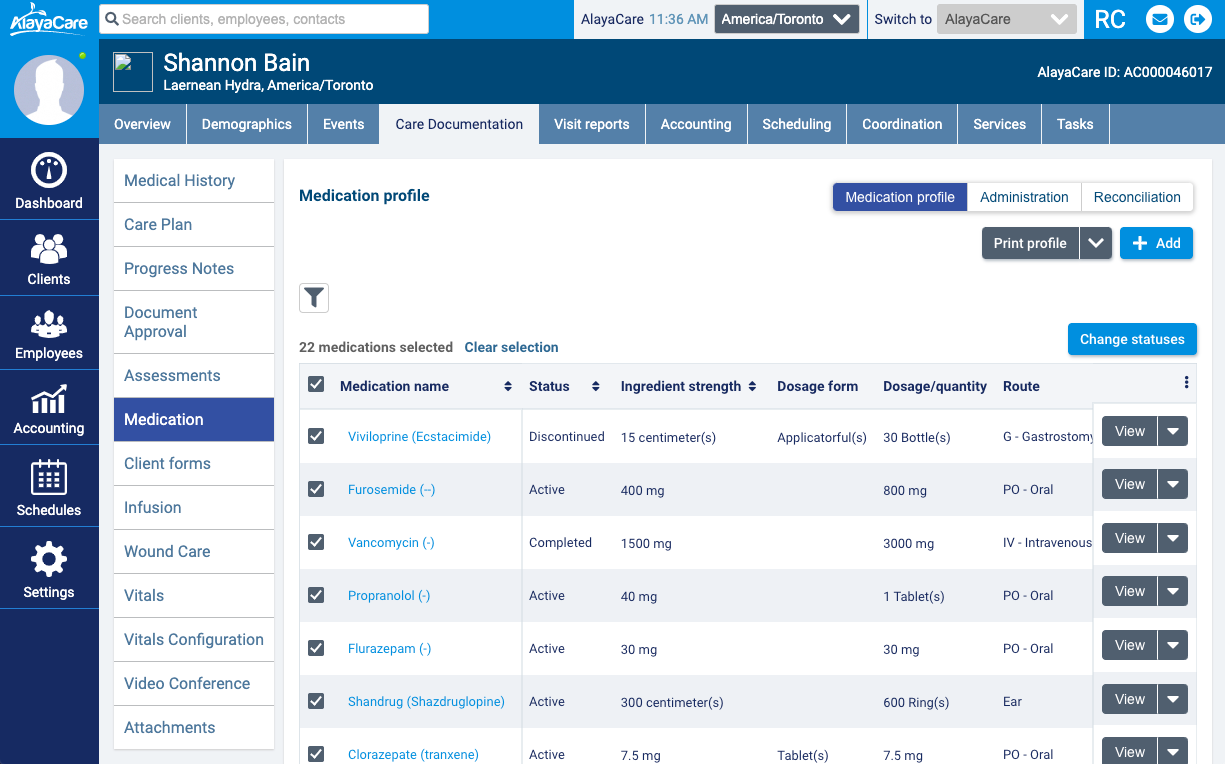The width and height of the screenshot is (1225, 764).
Task: Open the filter funnel icon
Action: click(x=314, y=297)
